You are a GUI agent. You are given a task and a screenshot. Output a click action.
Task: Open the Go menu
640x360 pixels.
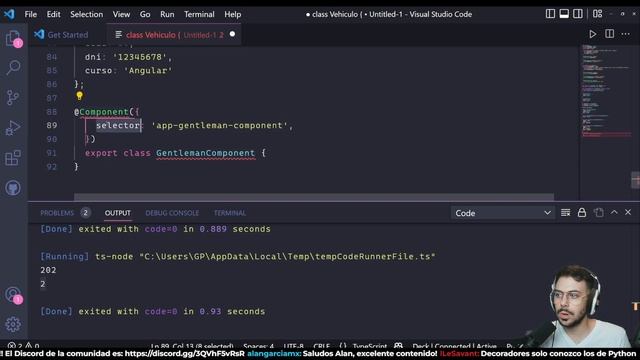[145, 14]
